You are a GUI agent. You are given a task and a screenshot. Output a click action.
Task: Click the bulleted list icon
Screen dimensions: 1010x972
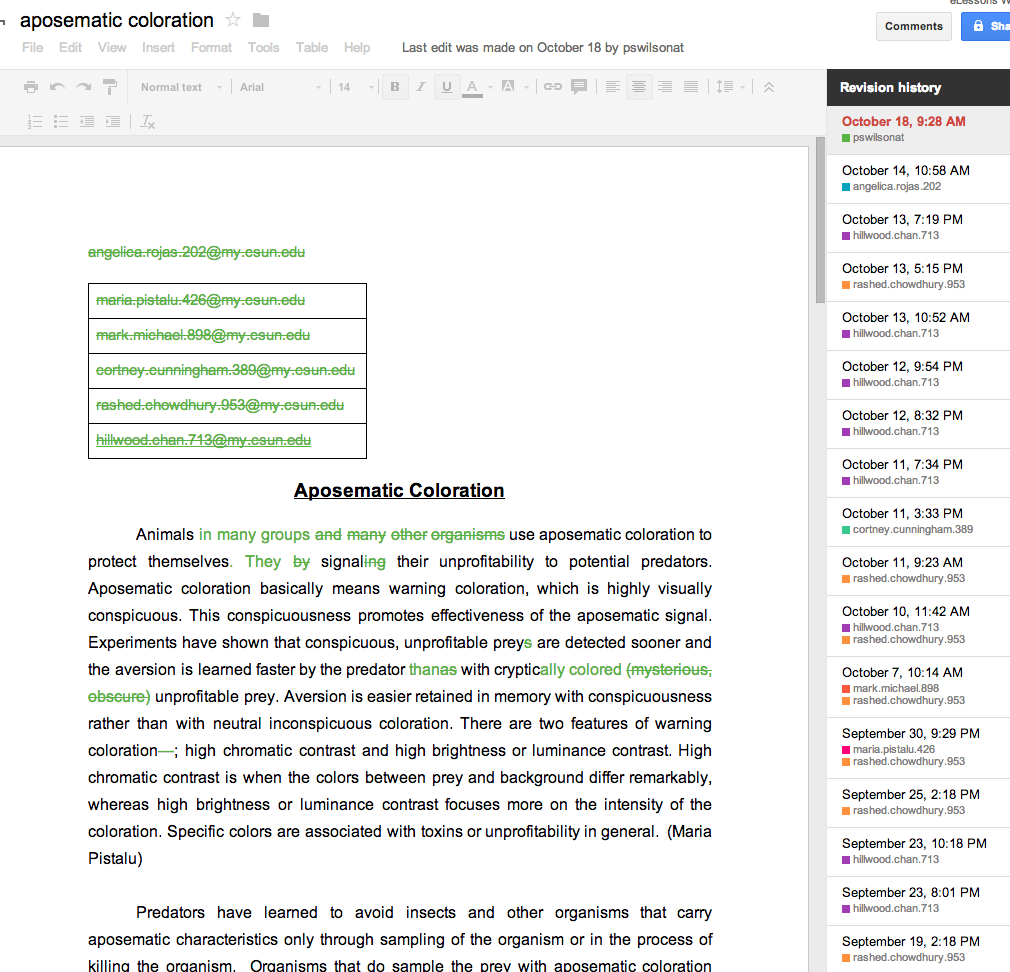61,121
